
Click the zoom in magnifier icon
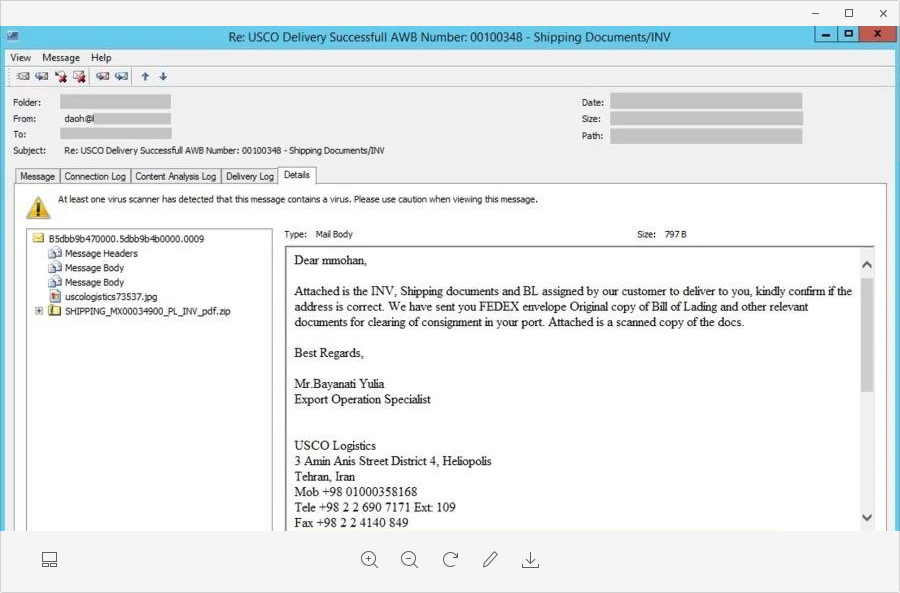click(369, 560)
